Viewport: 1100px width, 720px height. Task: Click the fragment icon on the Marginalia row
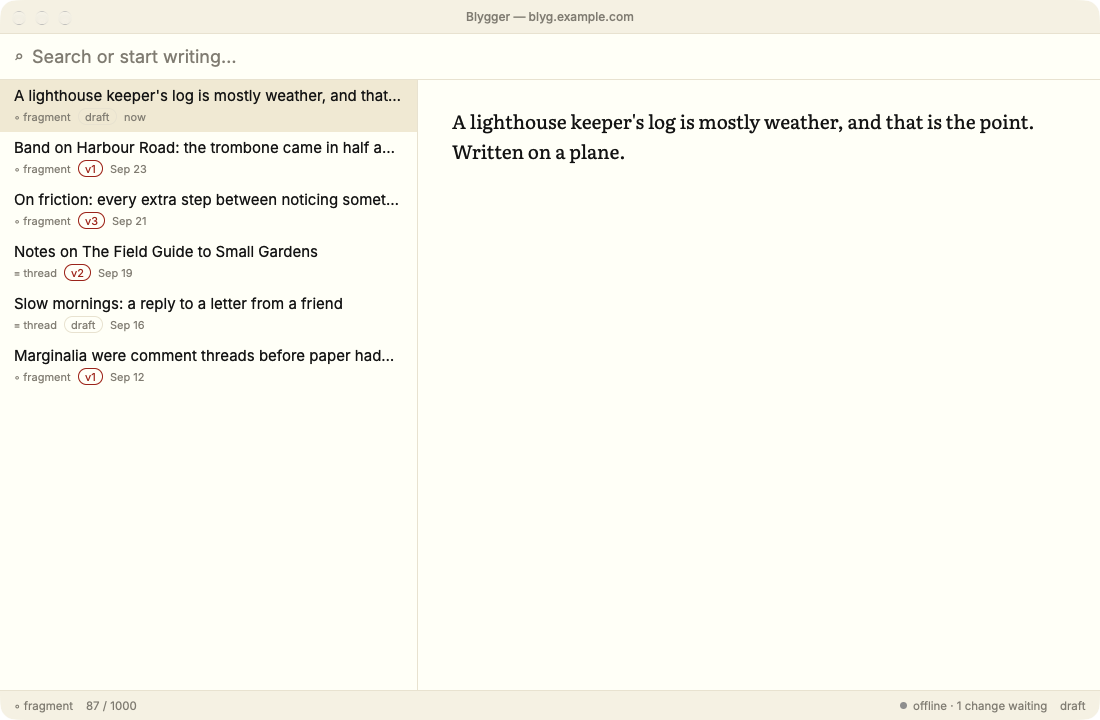18,378
